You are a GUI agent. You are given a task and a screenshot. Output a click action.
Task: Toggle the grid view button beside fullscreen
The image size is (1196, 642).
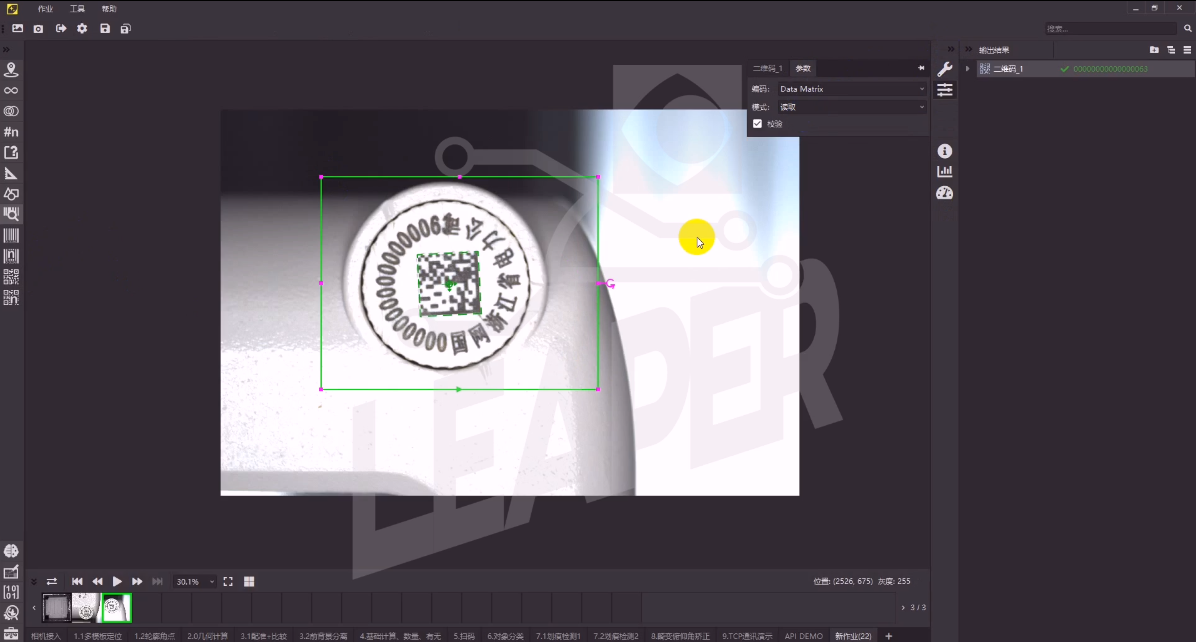coord(249,581)
